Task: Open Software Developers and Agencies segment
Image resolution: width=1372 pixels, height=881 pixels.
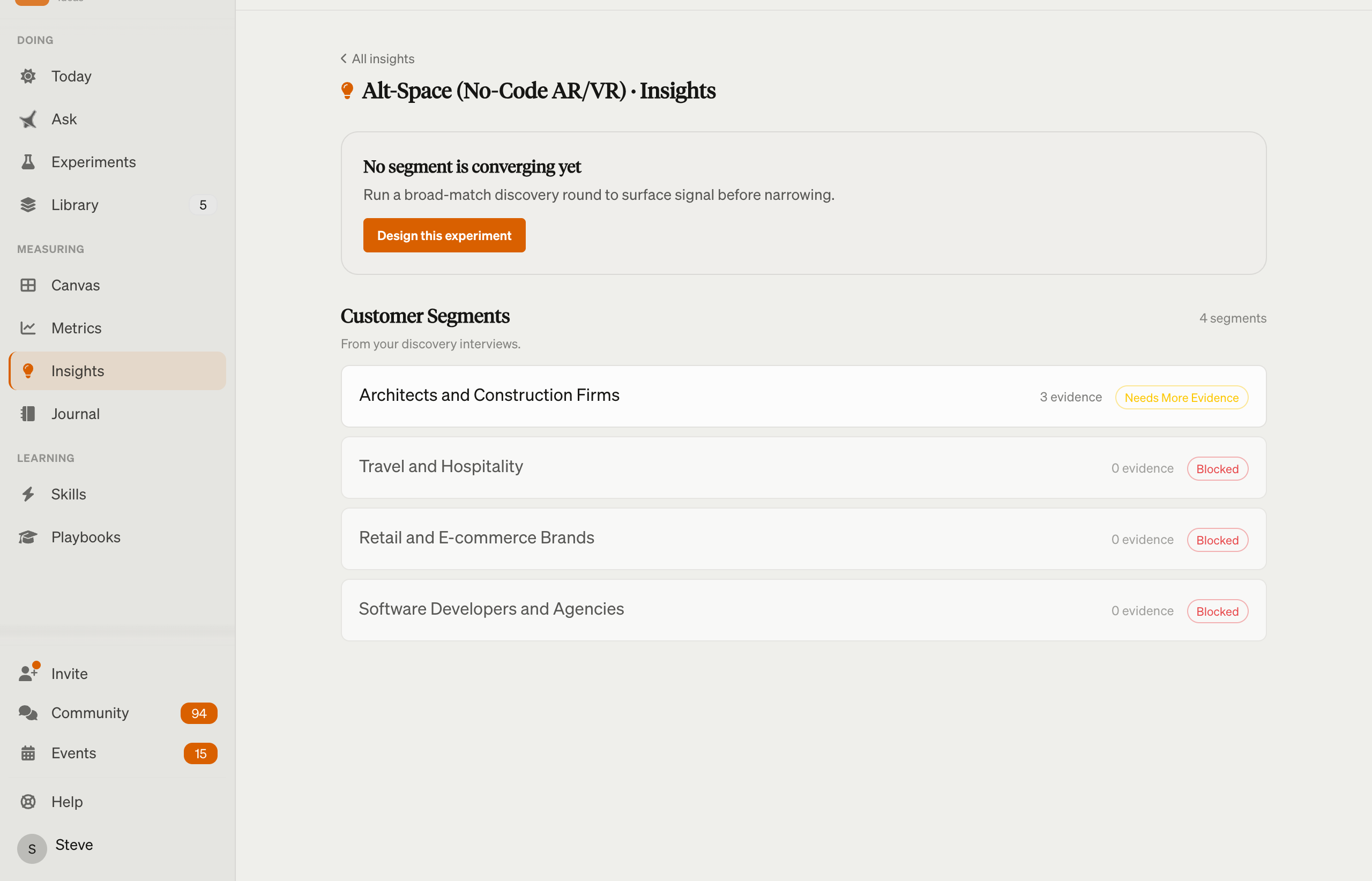Action: pos(803,610)
